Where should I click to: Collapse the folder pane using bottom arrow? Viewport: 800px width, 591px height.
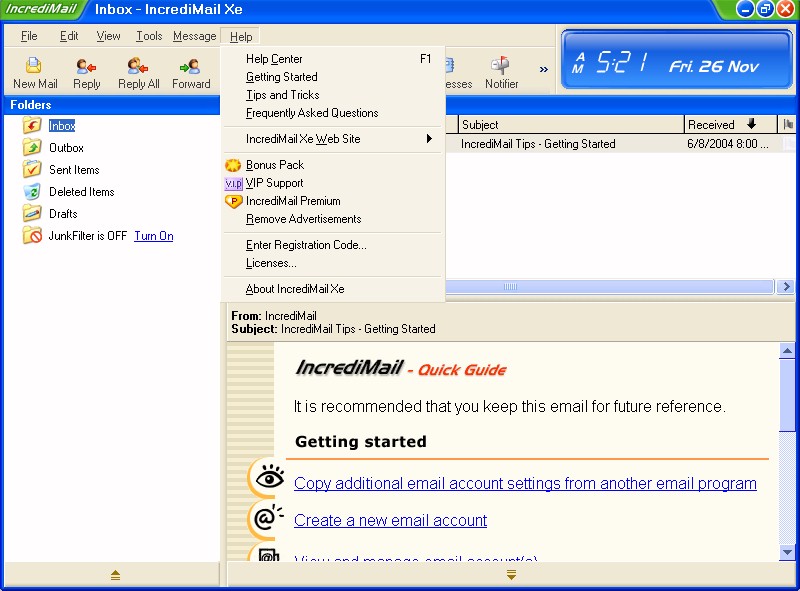(115, 575)
